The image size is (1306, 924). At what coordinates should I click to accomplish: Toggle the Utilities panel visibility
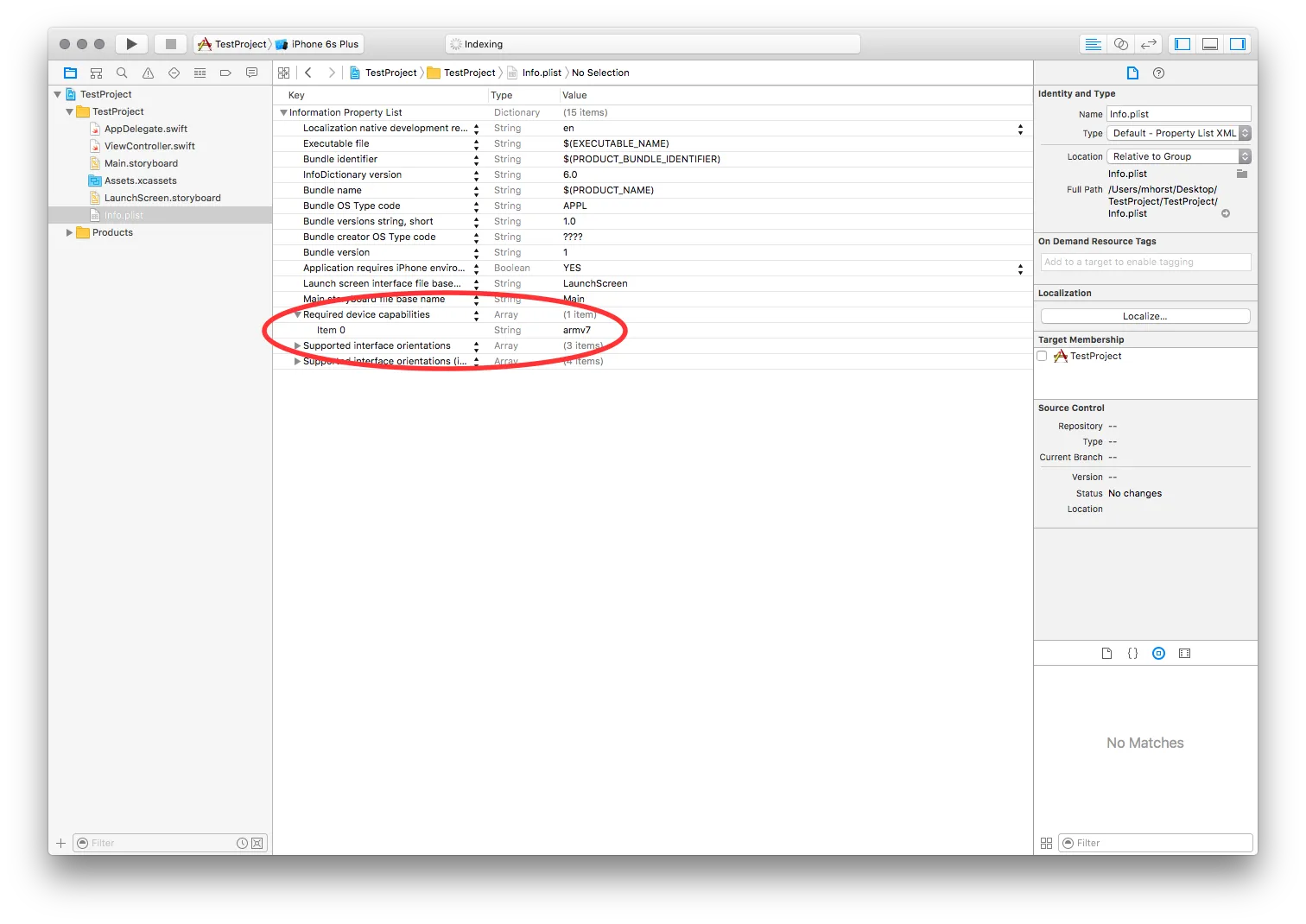(1238, 44)
